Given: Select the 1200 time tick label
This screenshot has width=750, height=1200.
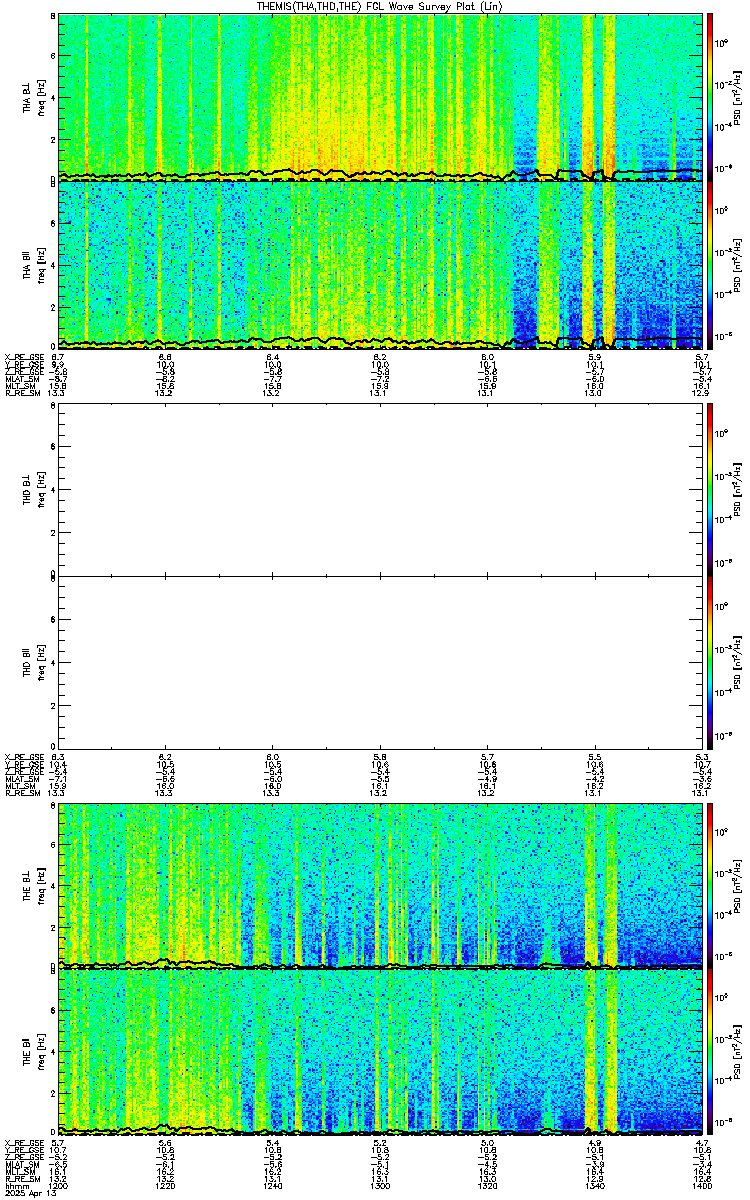Looking at the screenshot, I should point(58,1185).
